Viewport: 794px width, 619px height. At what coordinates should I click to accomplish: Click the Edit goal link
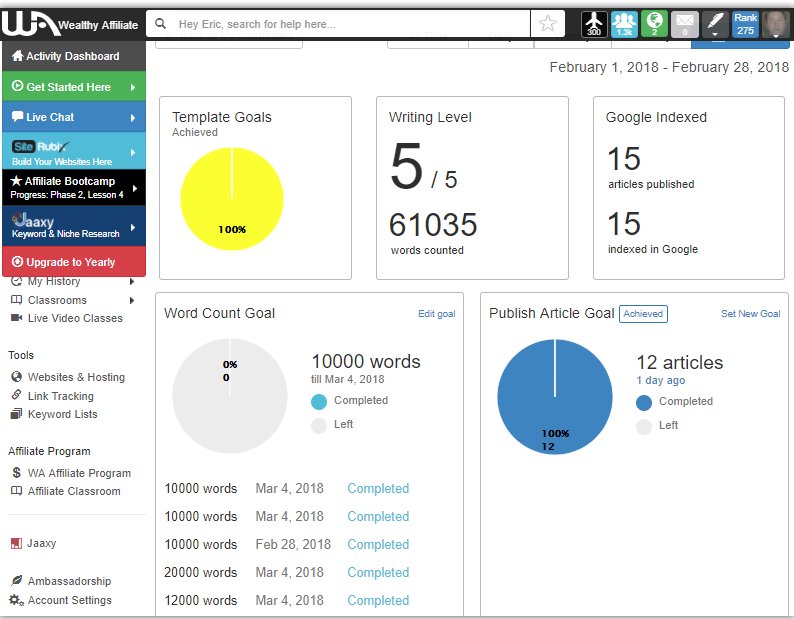coord(436,314)
